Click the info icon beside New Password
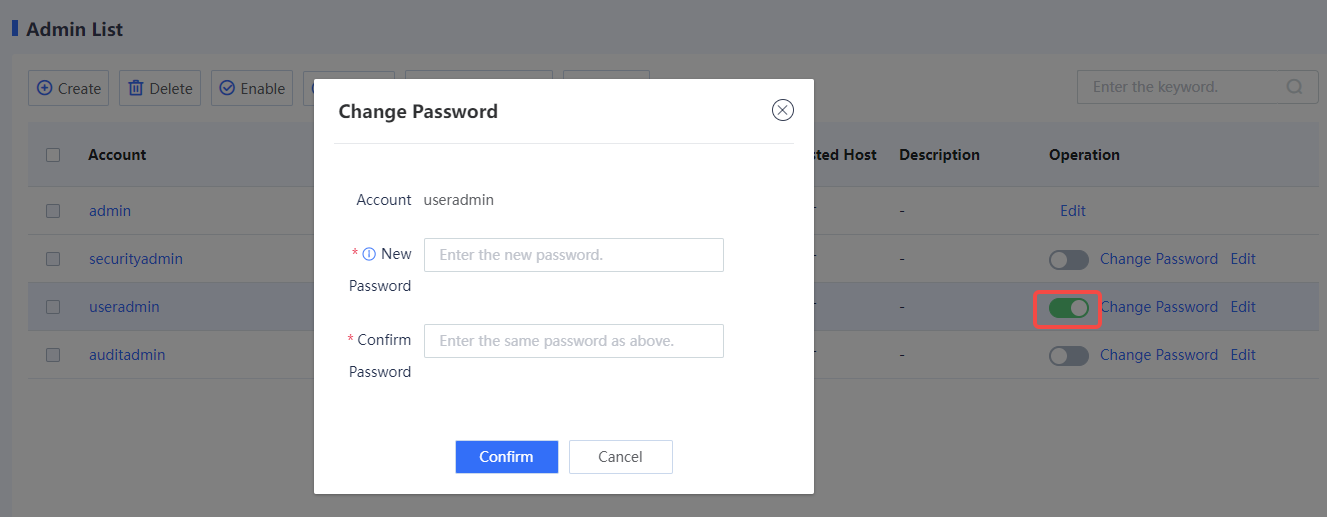Image resolution: width=1327 pixels, height=517 pixels. point(369,254)
